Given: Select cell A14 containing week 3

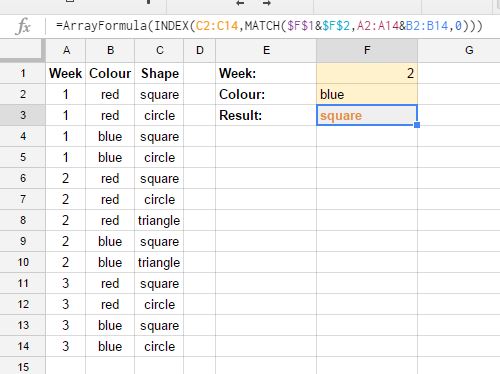Looking at the screenshot, I should pos(66,346).
